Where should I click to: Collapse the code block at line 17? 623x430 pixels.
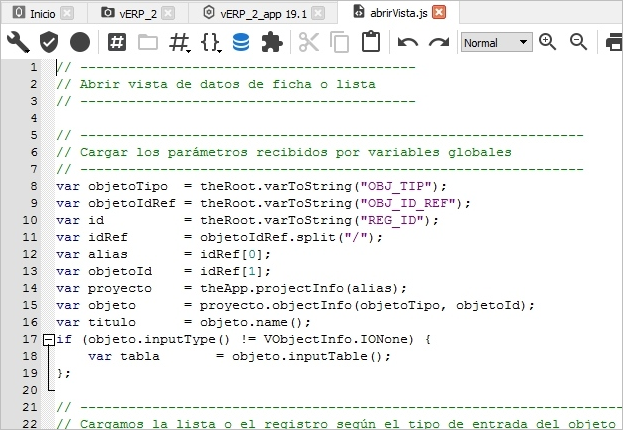coord(47,340)
